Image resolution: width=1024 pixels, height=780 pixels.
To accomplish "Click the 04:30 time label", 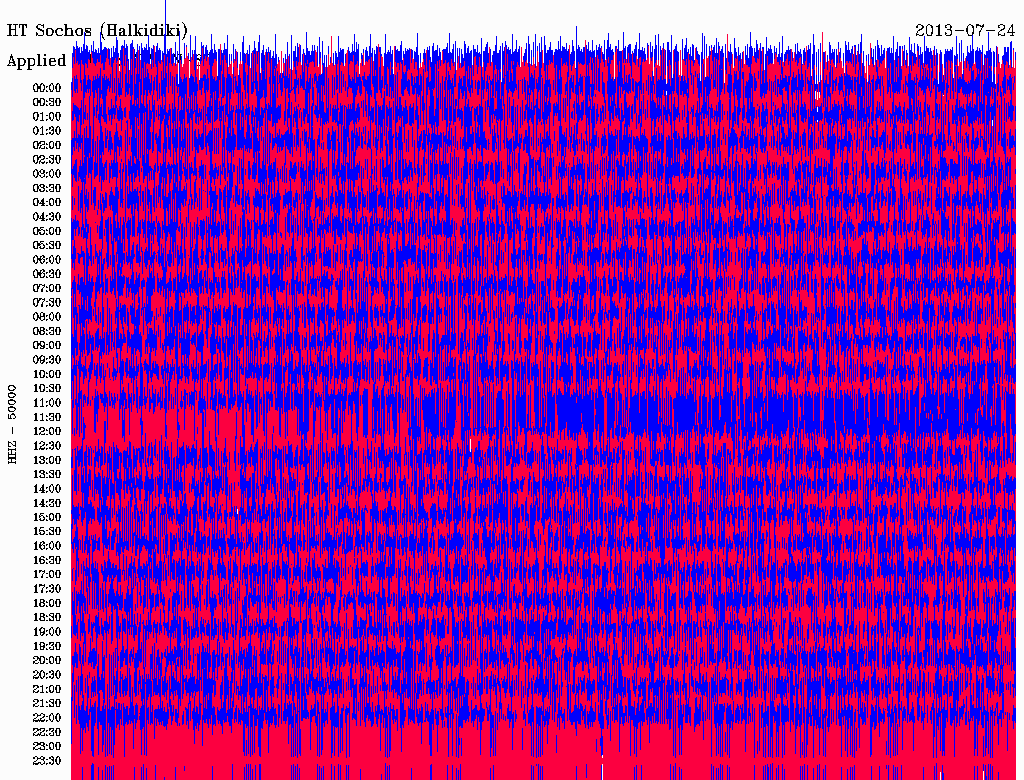I will pos(47,216).
